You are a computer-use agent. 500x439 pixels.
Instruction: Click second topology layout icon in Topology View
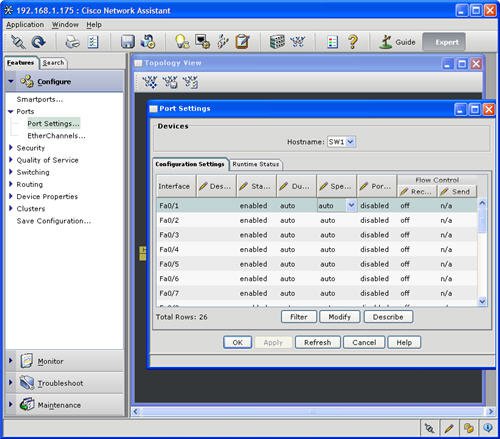170,82
